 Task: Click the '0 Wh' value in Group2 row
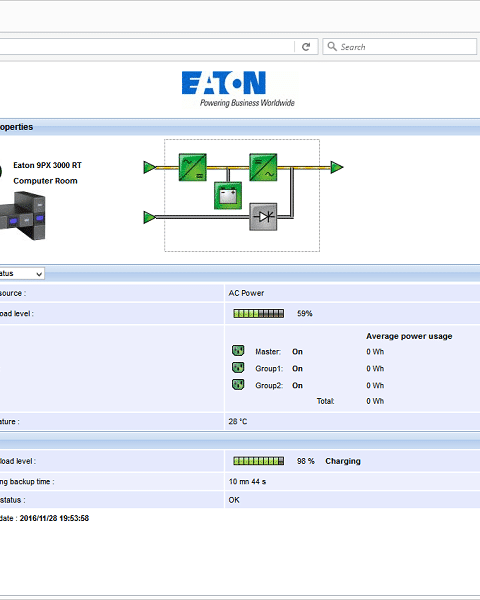pyautogui.click(x=375, y=385)
